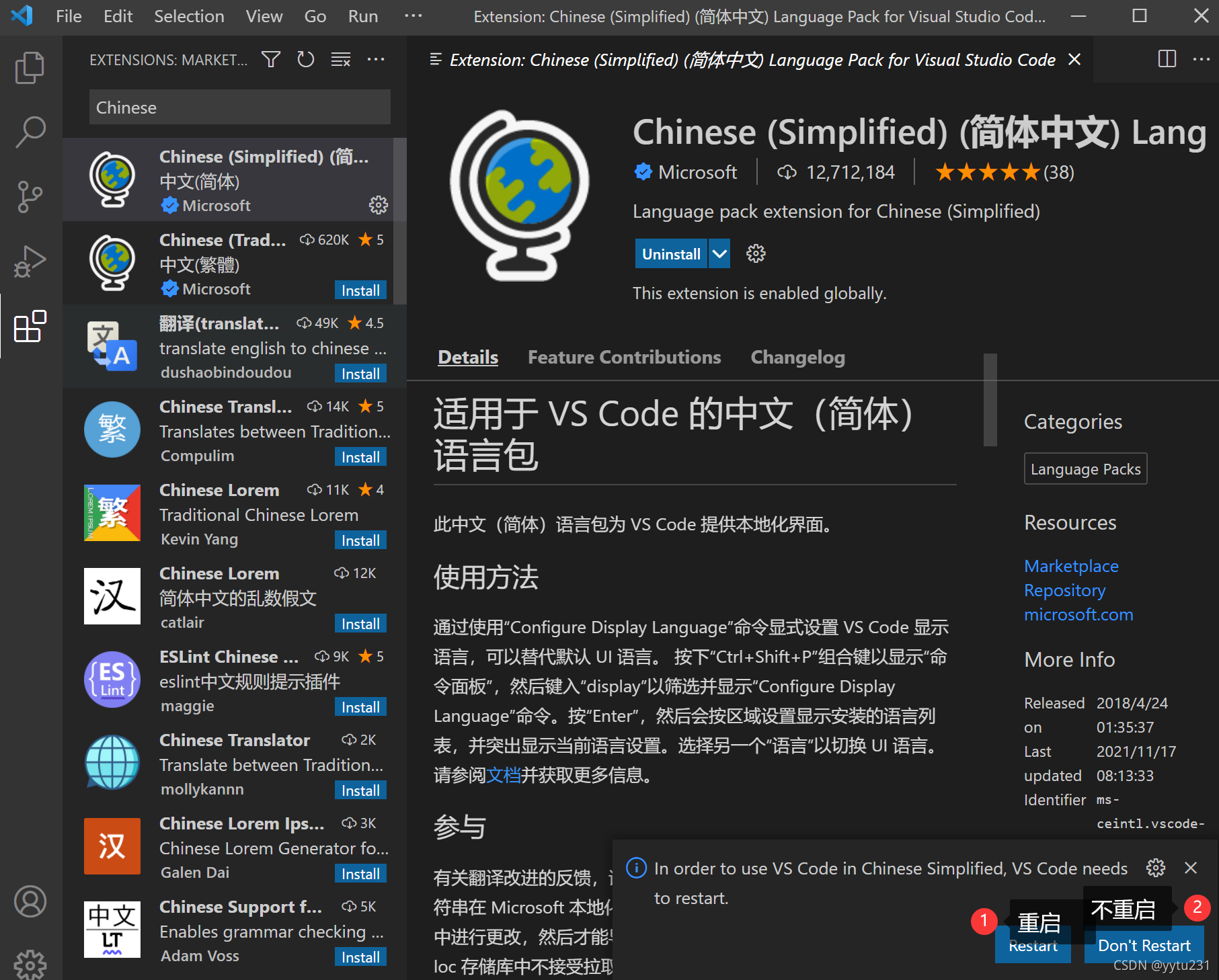Uninstall the Chinese Simplified language pack
The height and width of the screenshot is (980, 1219).
click(x=671, y=253)
